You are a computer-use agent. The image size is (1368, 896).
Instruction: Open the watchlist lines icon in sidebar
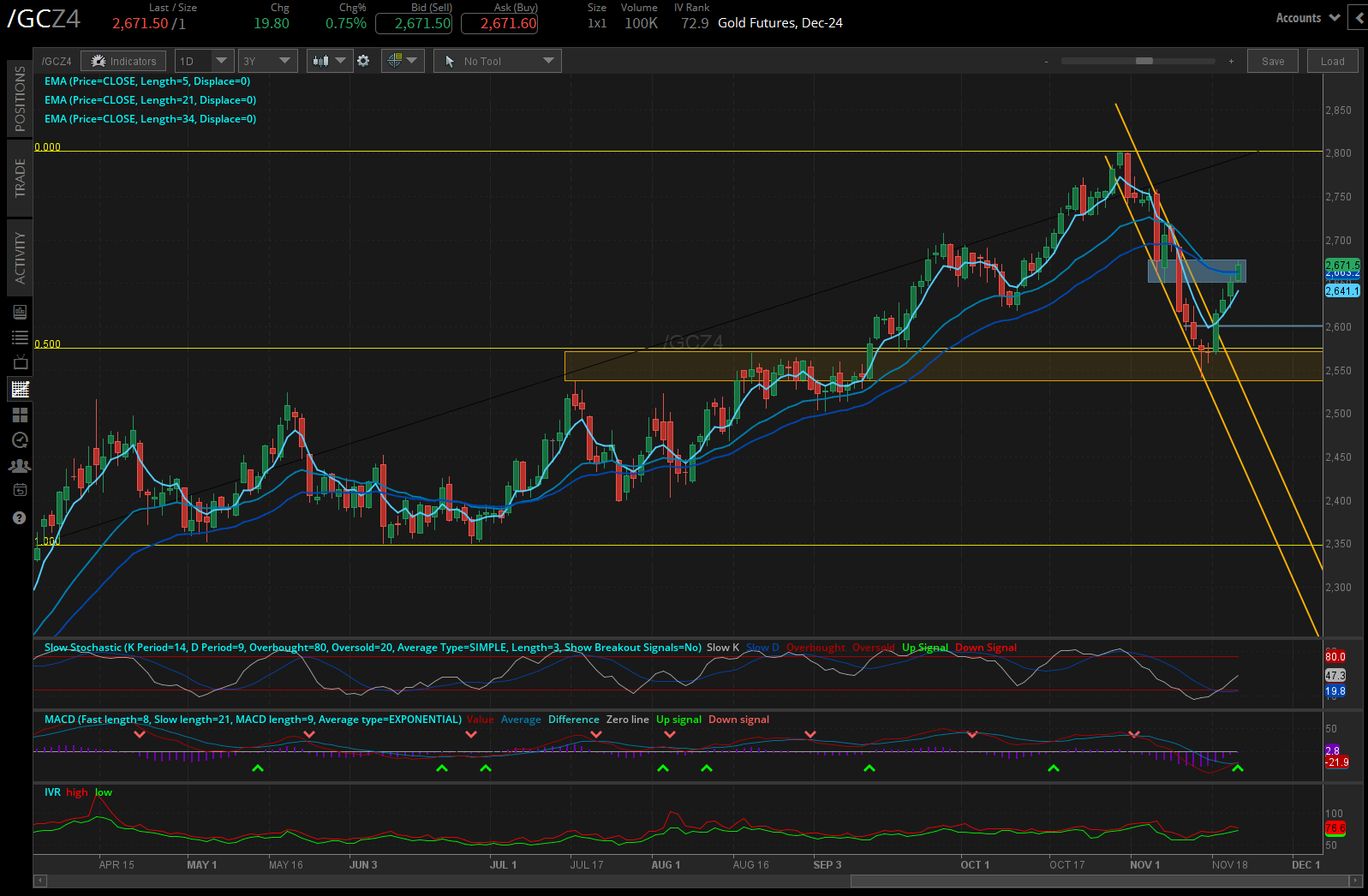pos(20,337)
